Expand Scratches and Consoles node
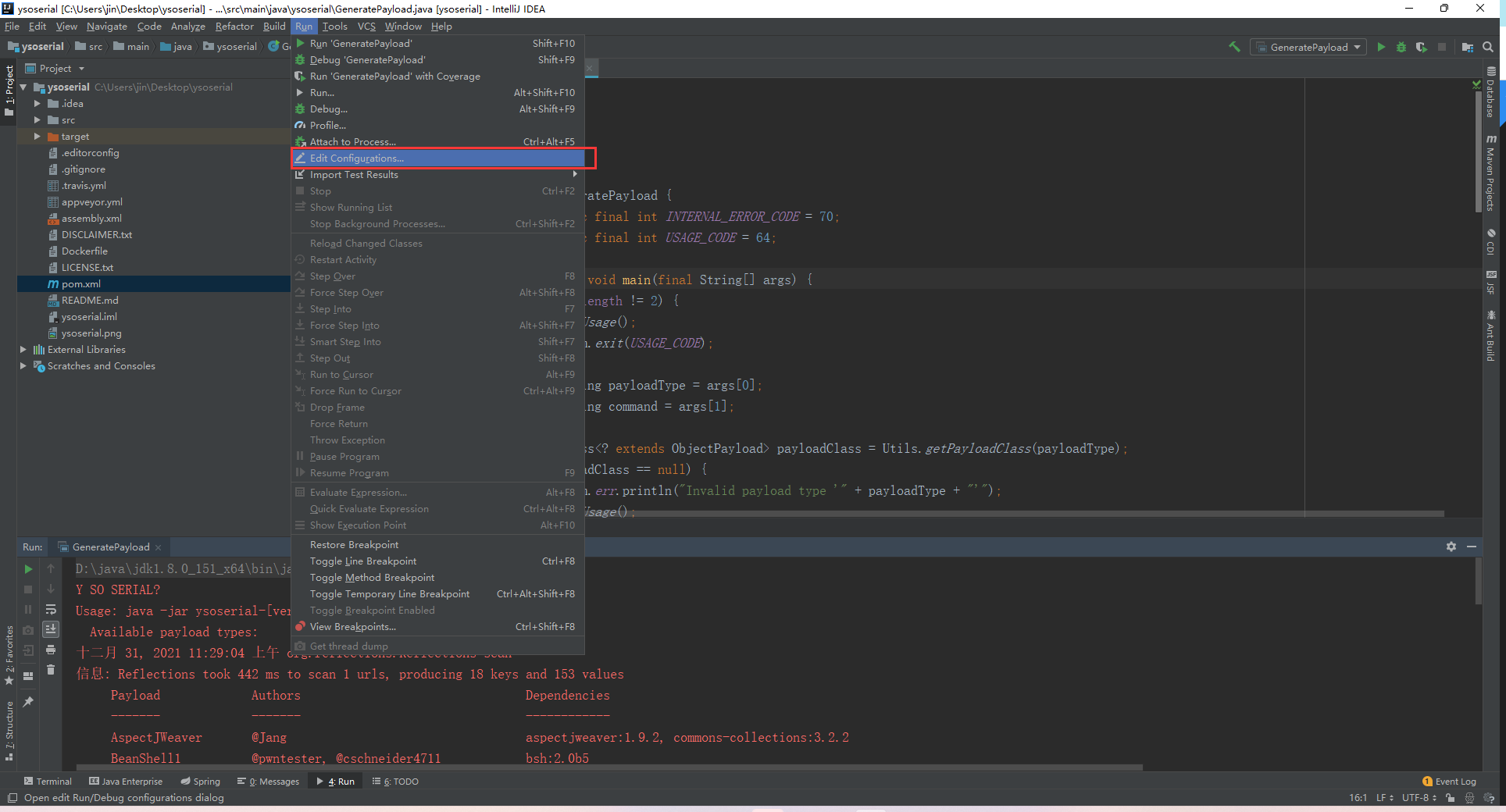 click(23, 366)
